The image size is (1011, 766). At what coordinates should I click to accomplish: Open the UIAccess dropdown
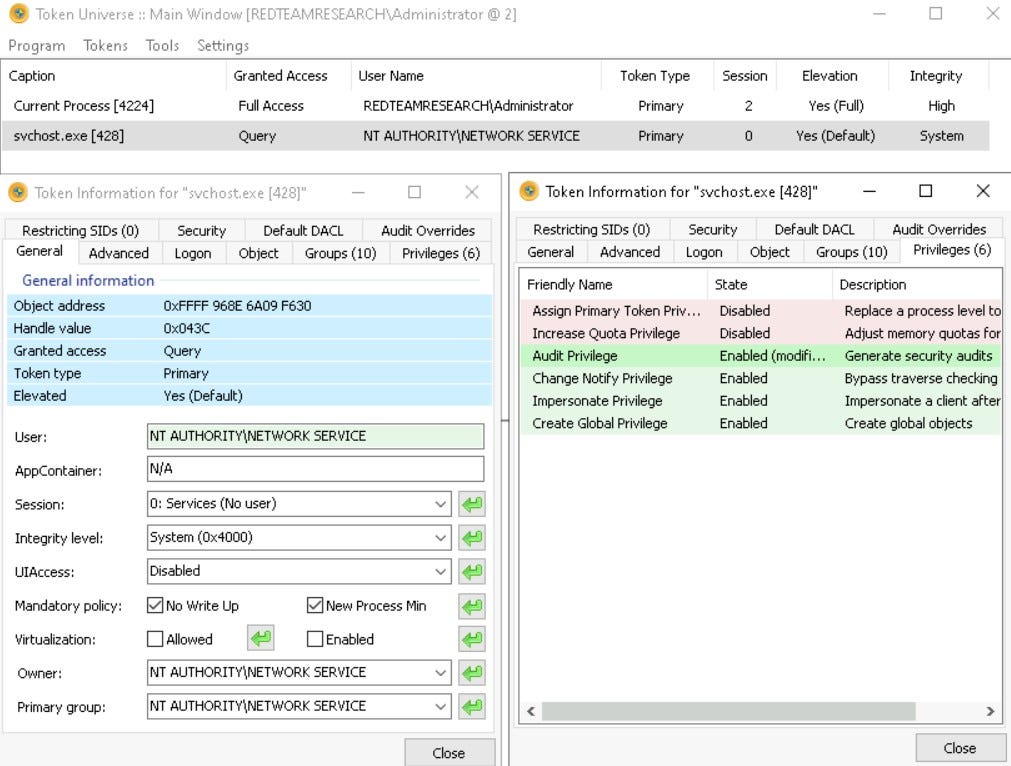[440, 571]
